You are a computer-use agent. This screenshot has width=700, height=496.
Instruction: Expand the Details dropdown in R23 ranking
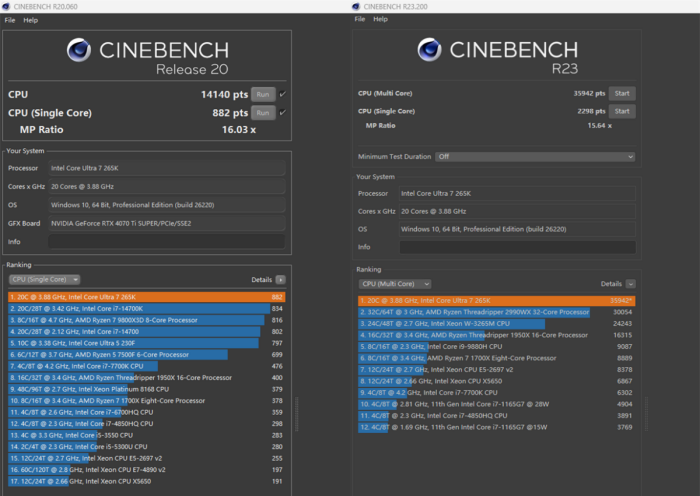click(630, 284)
